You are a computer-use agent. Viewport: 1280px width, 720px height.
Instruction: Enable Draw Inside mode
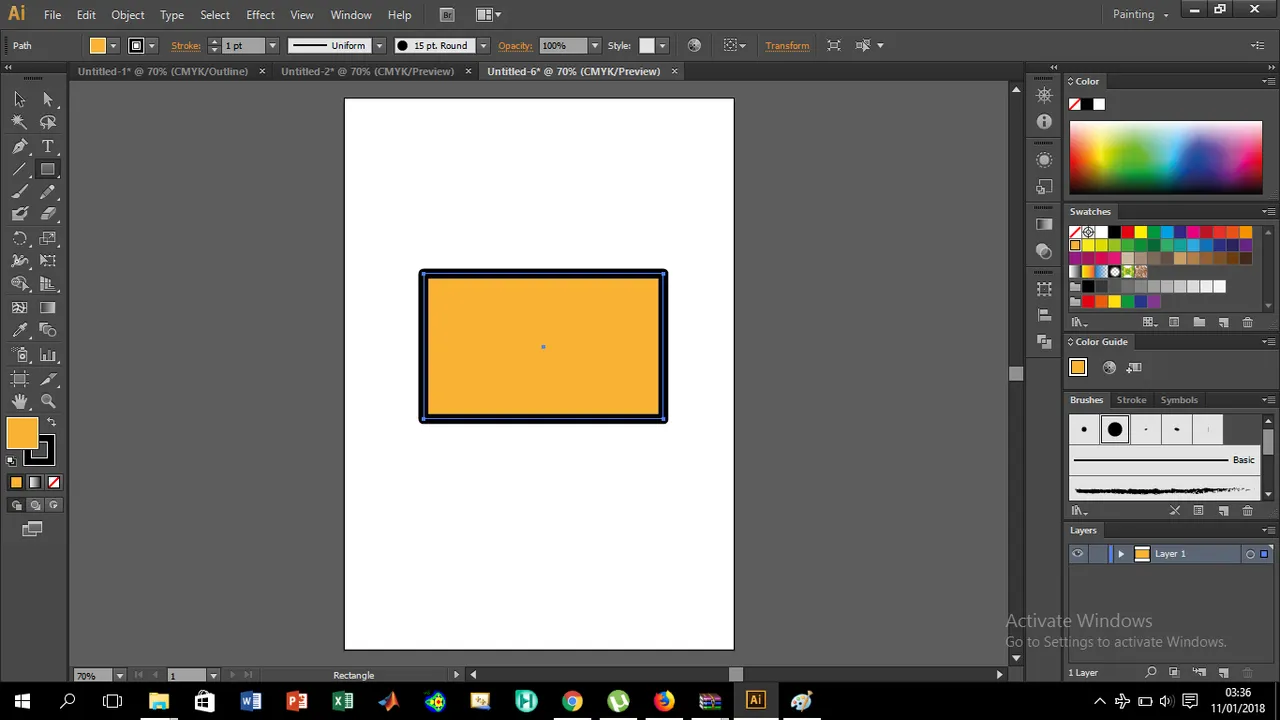tap(53, 505)
